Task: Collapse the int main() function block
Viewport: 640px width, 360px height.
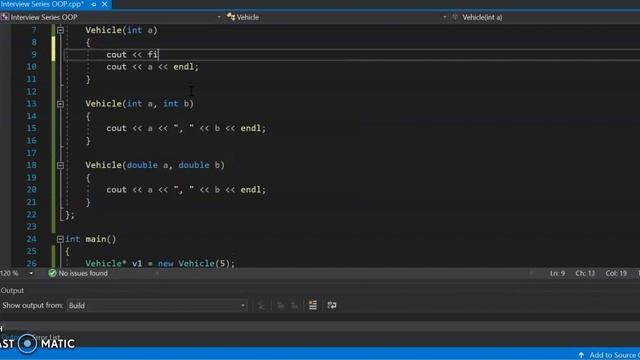Action: coord(60,239)
